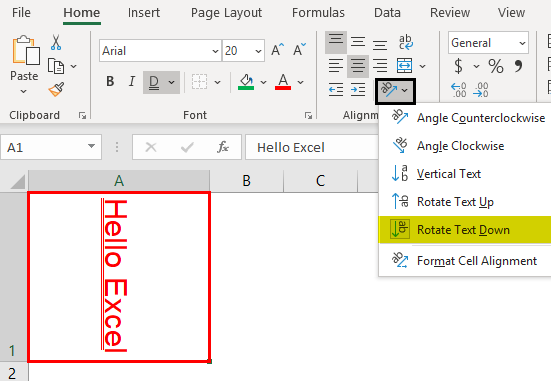The image size is (551, 381).
Task: Choose Angle Clockwise menu item
Action: click(x=465, y=146)
